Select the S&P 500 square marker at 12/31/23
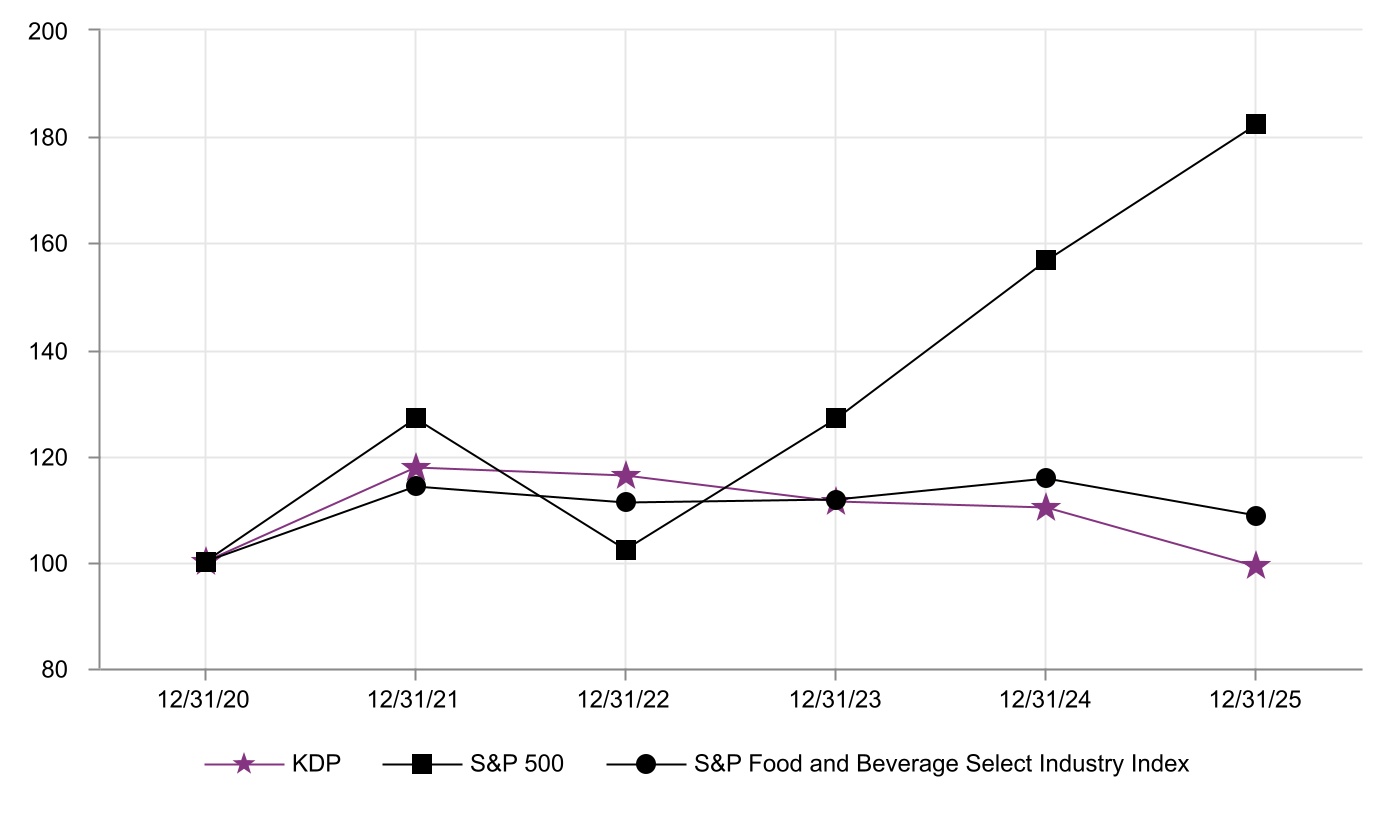 pos(836,417)
